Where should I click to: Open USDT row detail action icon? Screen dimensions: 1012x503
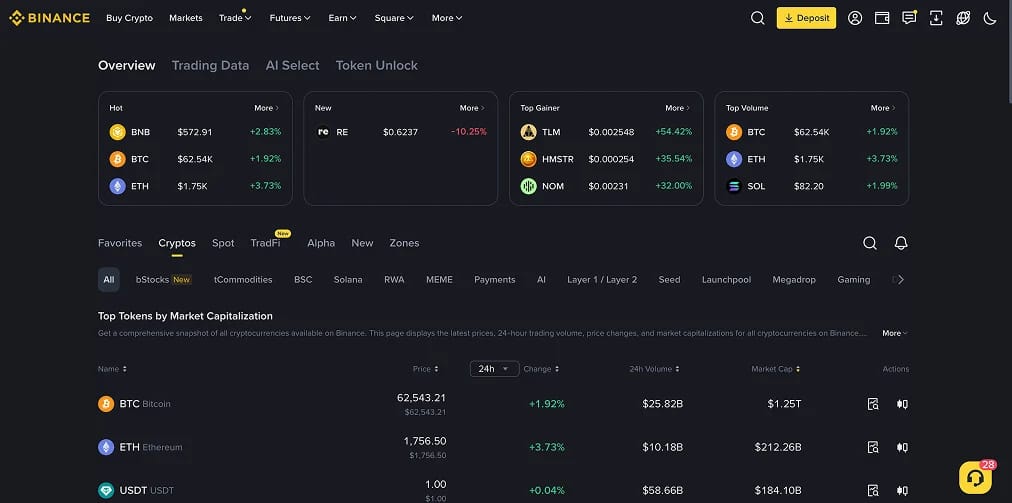click(x=873, y=490)
